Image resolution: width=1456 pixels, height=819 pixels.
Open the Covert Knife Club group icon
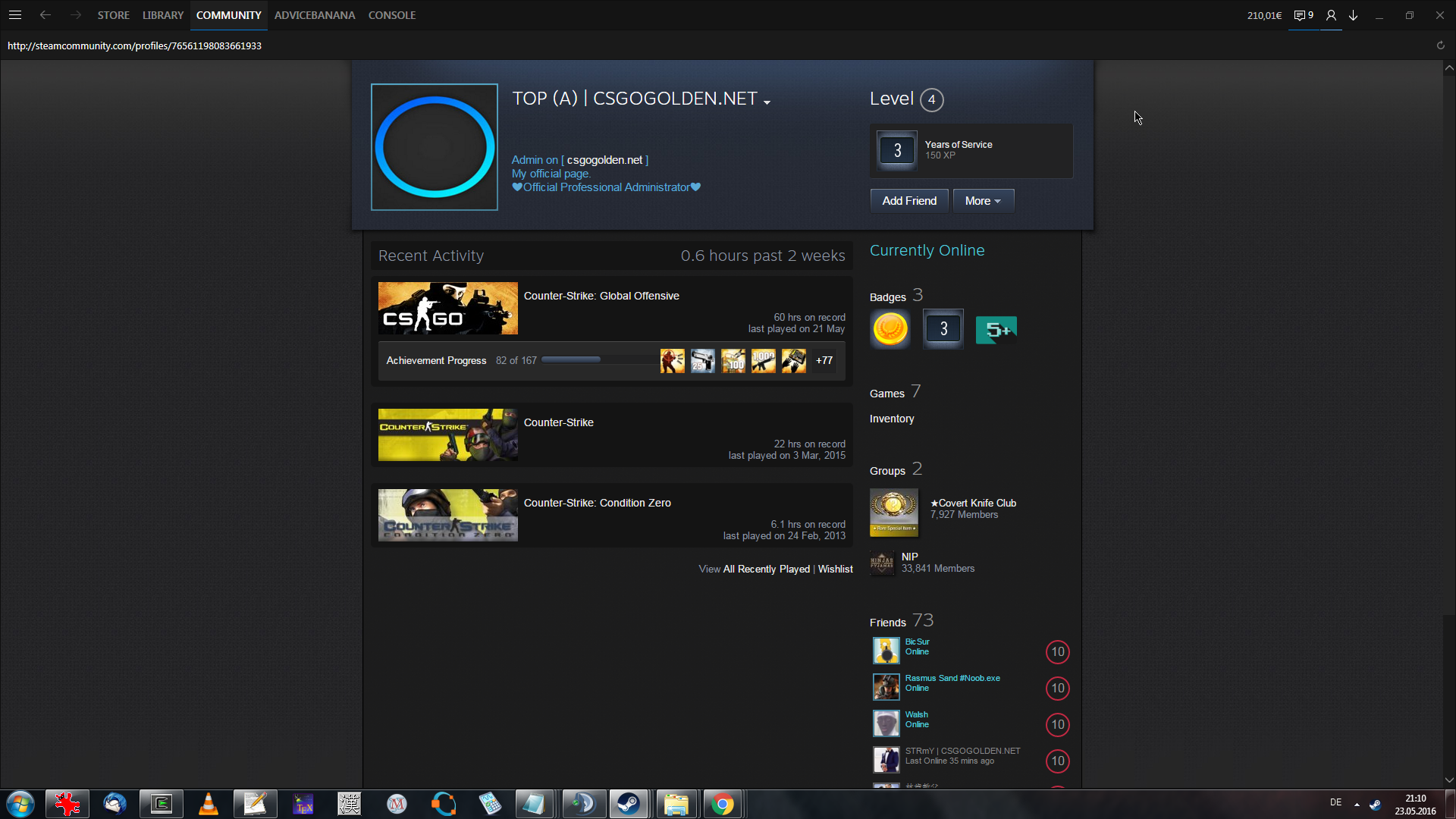[x=893, y=512]
